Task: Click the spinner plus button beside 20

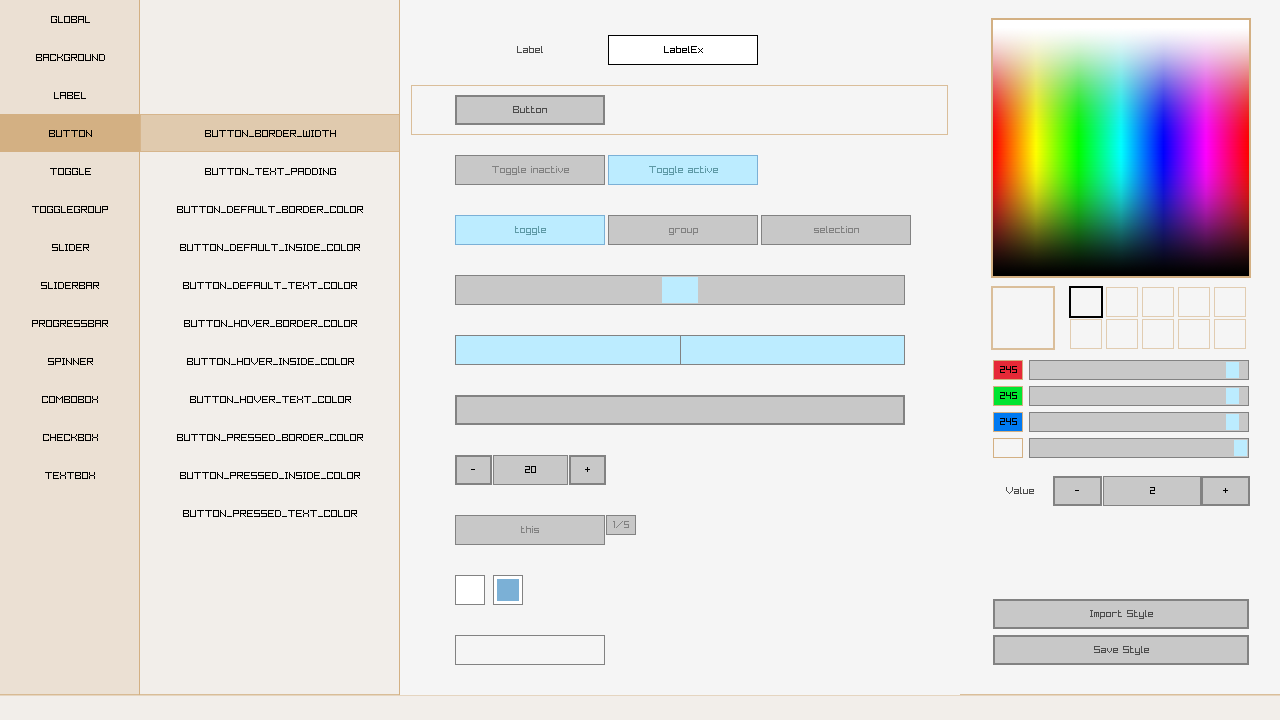Action: point(587,470)
